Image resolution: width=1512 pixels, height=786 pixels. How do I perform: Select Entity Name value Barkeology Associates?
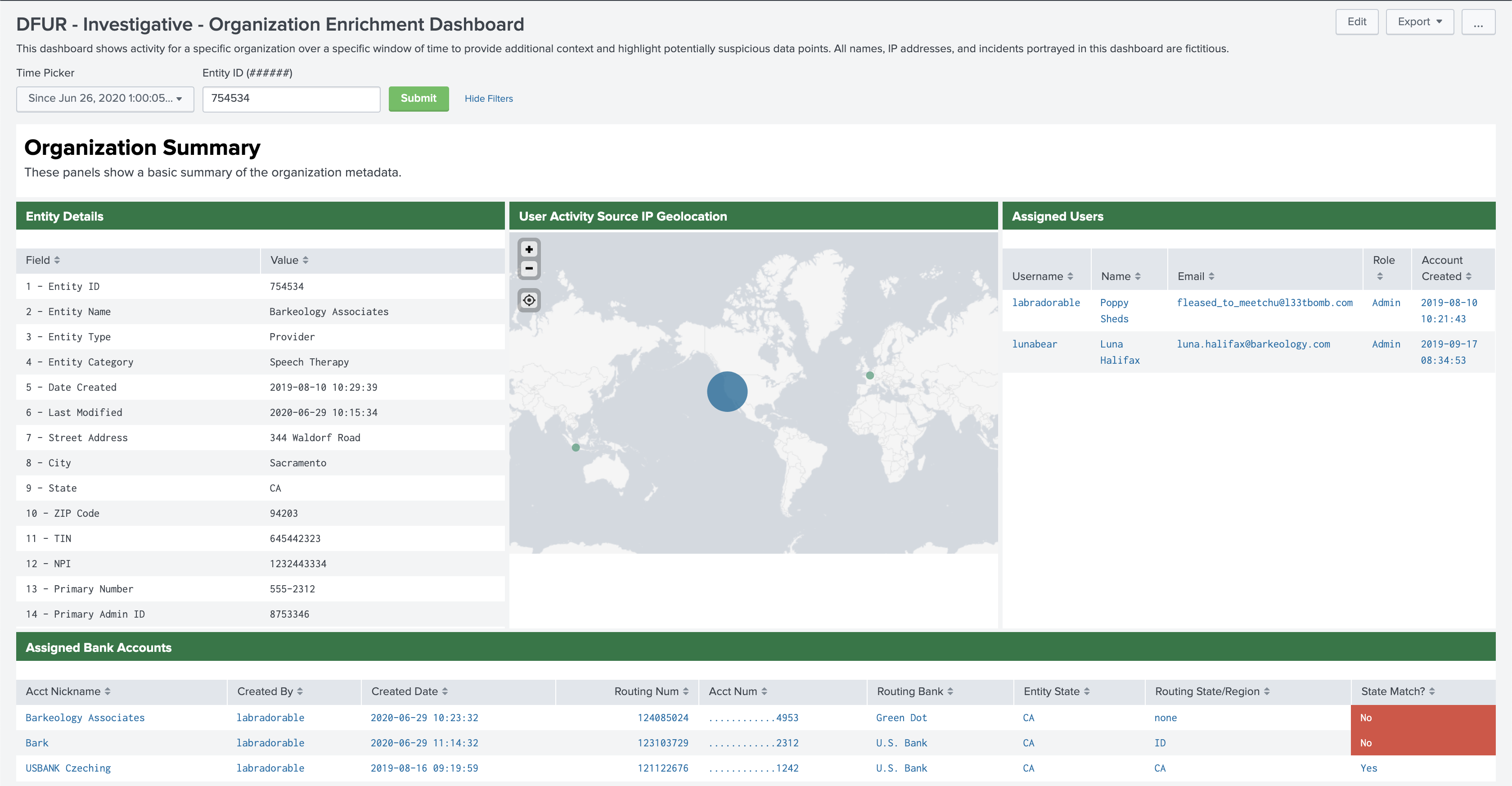(328, 312)
